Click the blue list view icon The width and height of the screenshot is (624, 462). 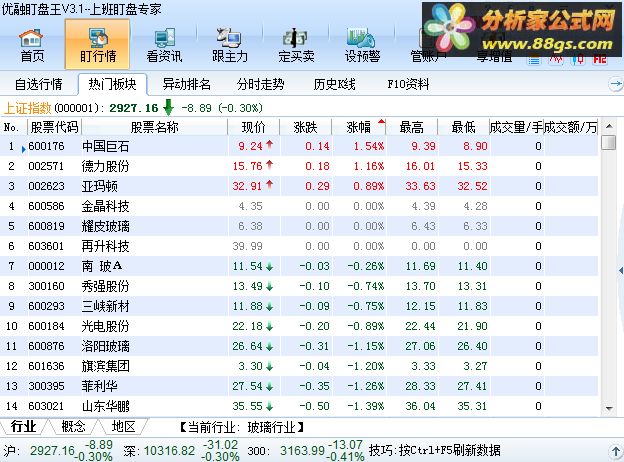pyautogui.click(x=534, y=60)
